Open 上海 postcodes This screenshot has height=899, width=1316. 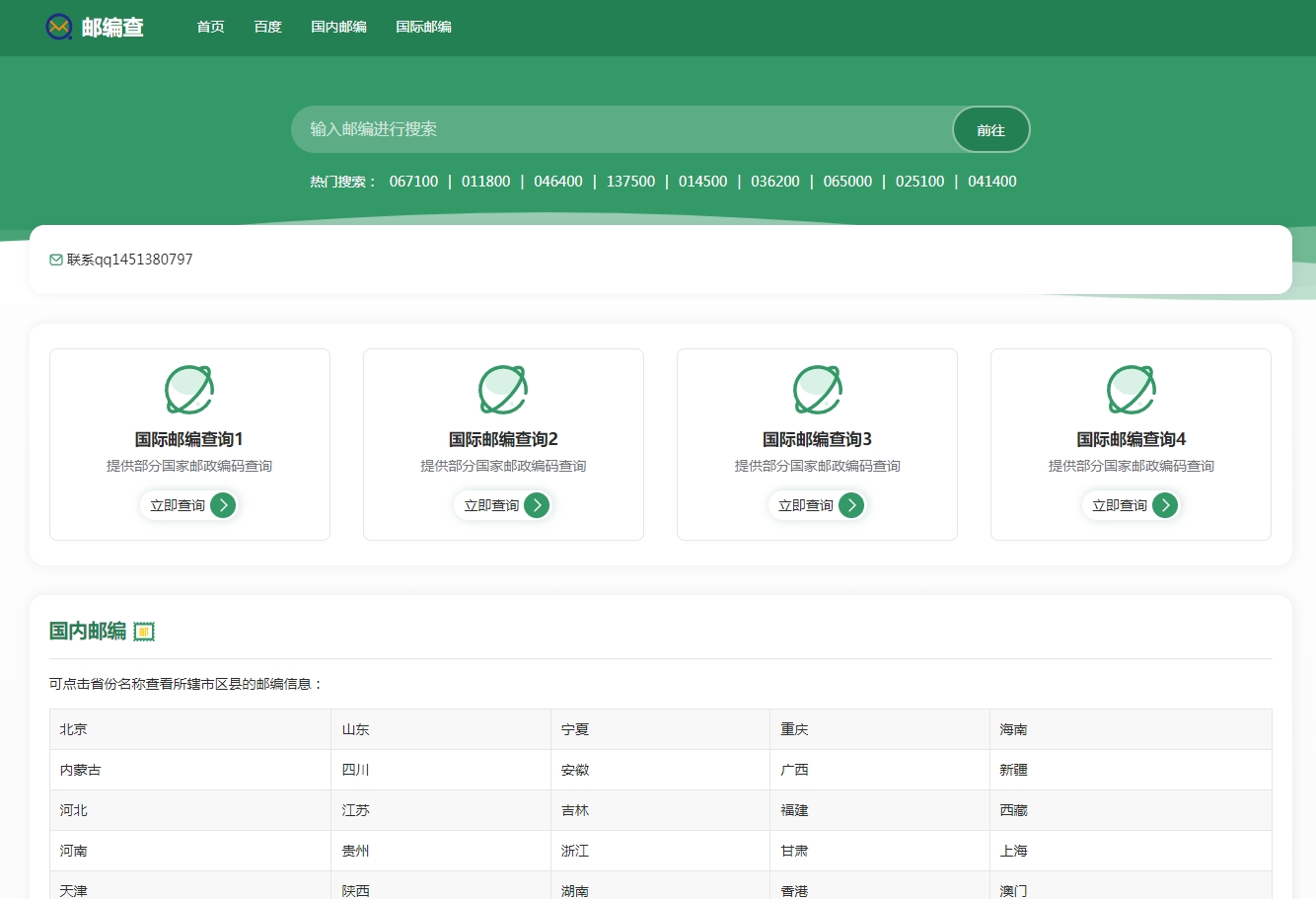click(x=1013, y=851)
